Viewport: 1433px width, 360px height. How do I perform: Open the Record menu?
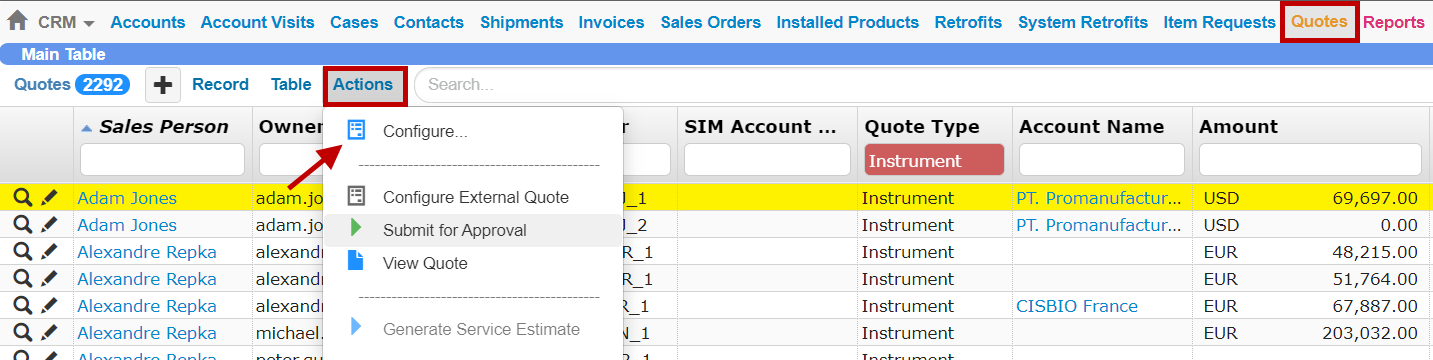(x=220, y=85)
